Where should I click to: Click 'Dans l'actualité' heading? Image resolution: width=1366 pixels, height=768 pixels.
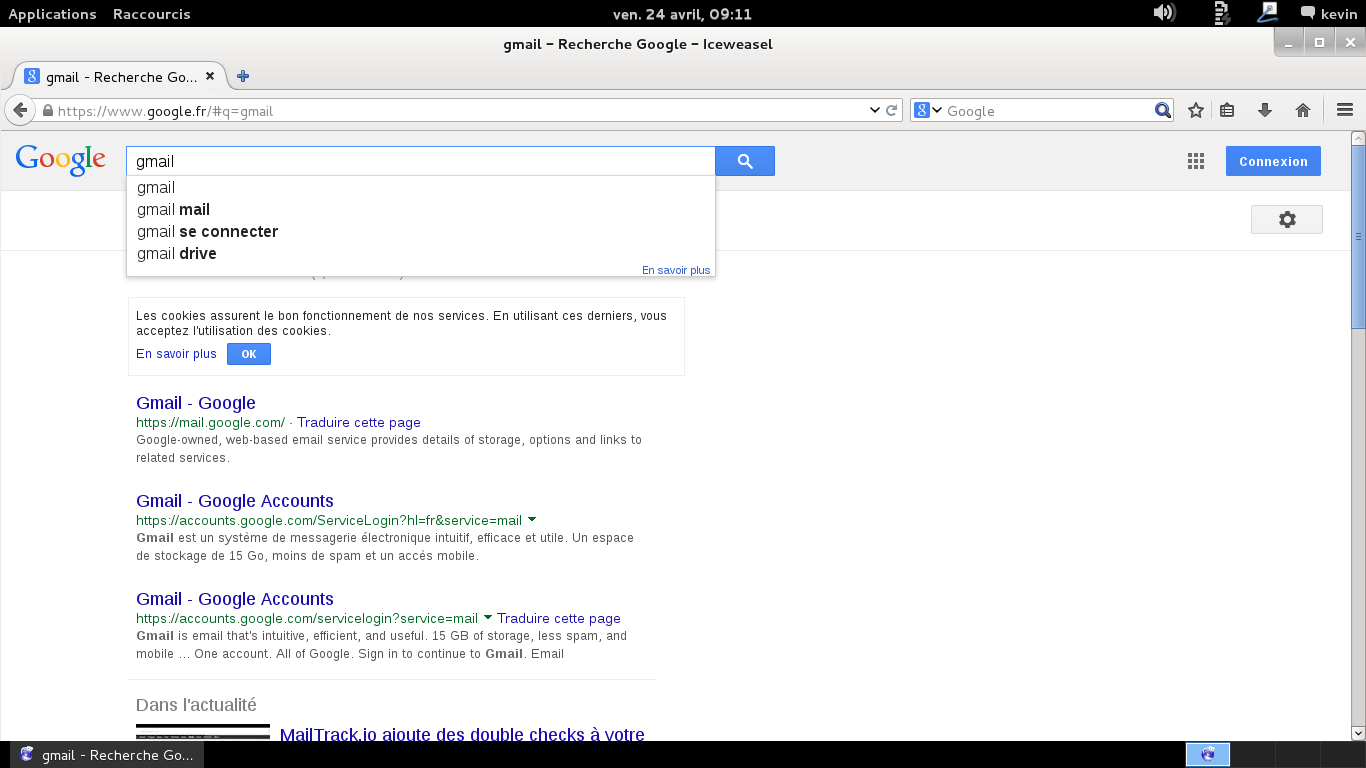tap(196, 705)
